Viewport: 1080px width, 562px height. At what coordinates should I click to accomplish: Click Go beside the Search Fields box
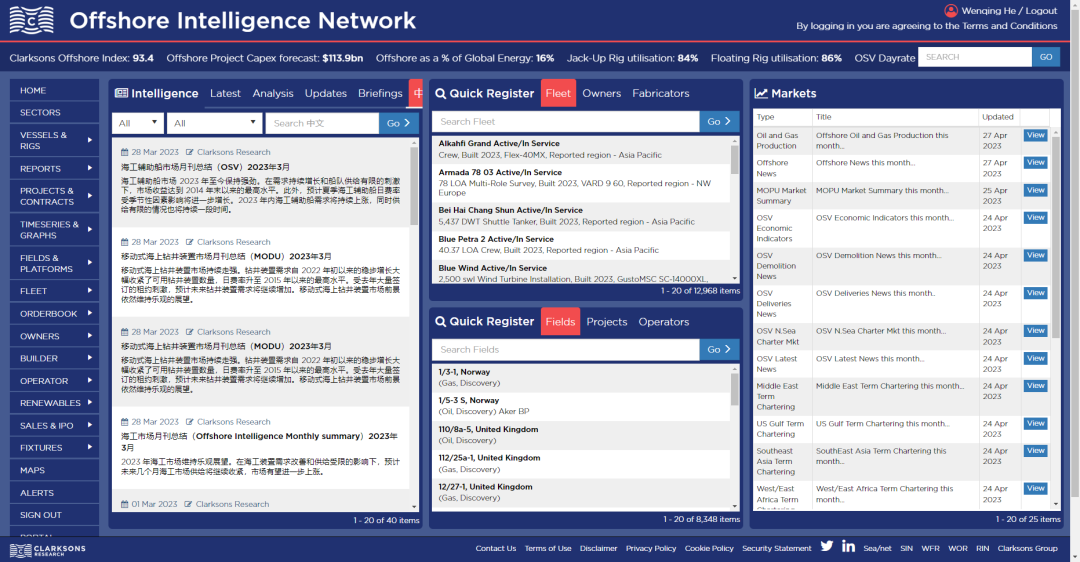(x=719, y=349)
